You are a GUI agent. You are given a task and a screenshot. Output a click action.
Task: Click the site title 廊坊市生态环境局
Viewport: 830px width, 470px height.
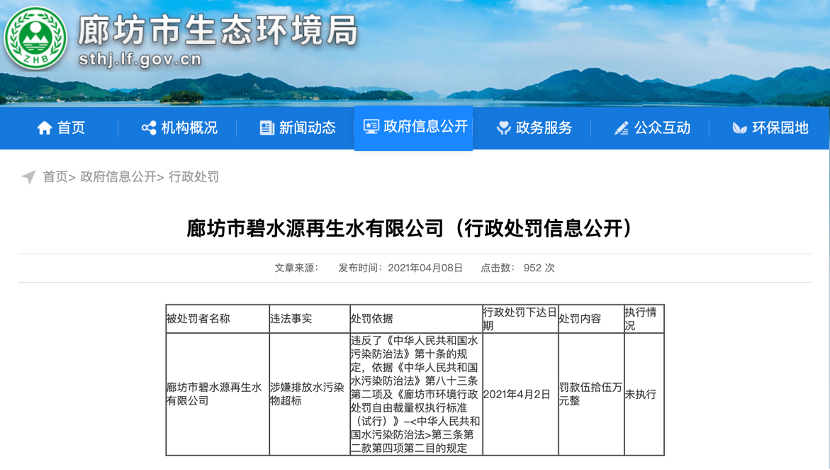coord(218,30)
